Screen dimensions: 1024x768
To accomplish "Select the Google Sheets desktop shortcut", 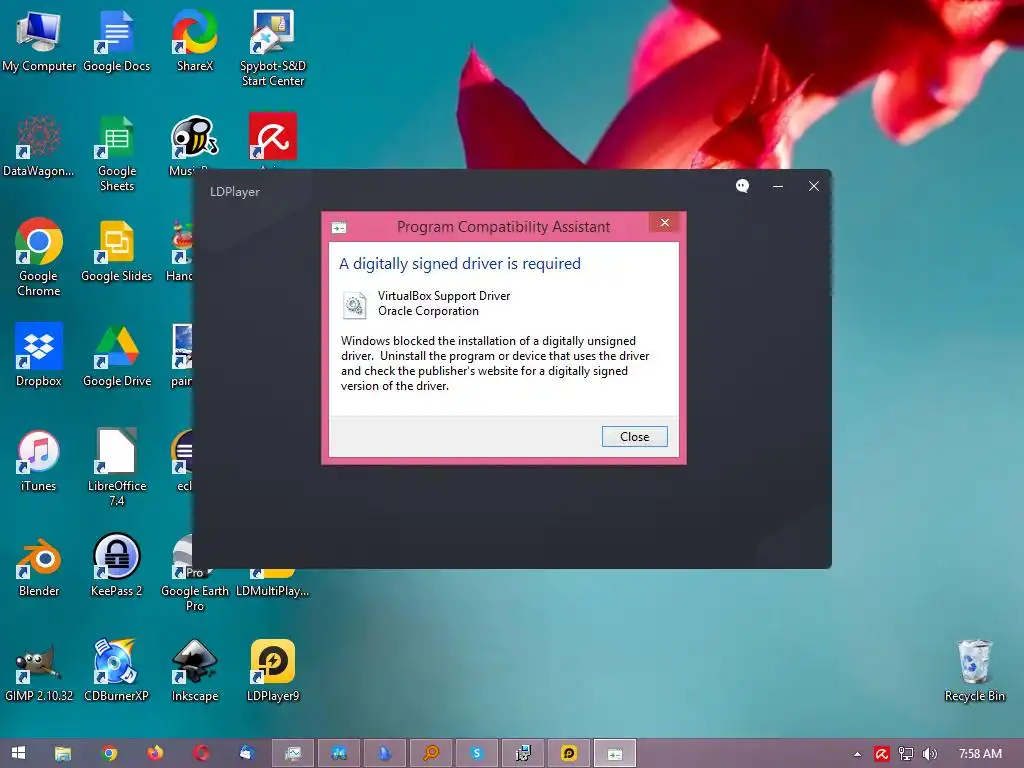I will coord(116,153).
